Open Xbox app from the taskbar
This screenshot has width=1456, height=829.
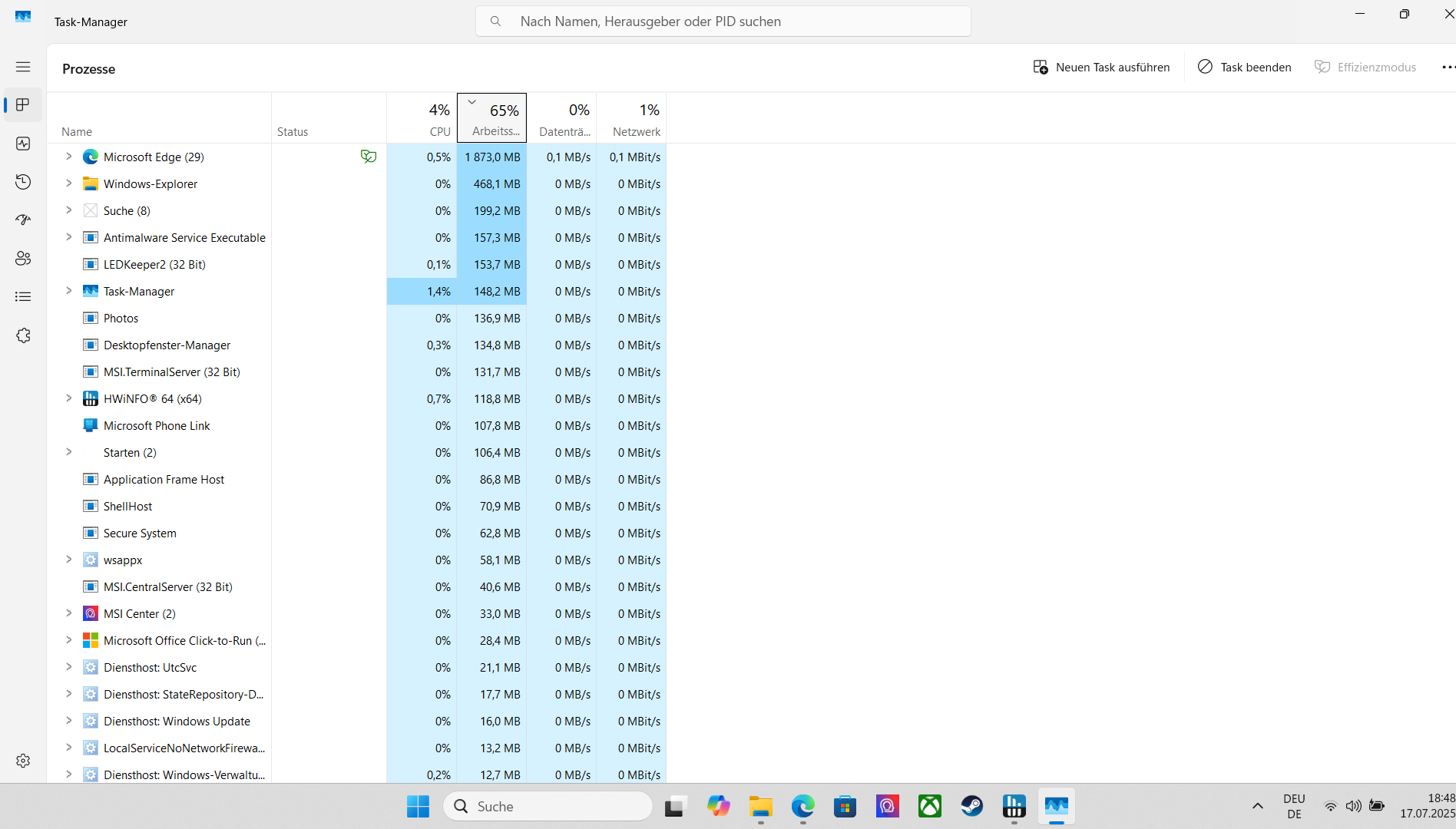[930, 806]
